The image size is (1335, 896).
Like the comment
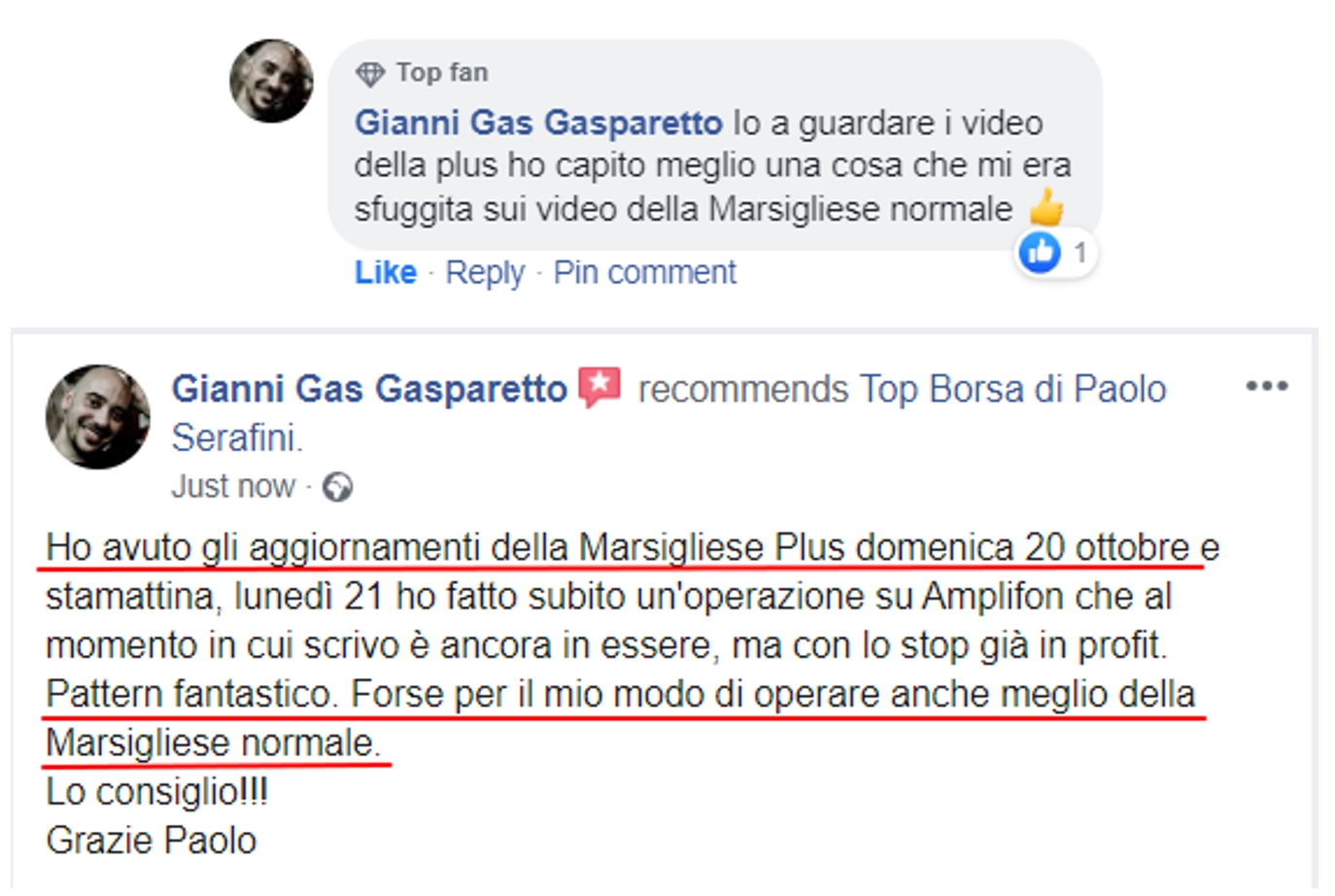coord(386,272)
